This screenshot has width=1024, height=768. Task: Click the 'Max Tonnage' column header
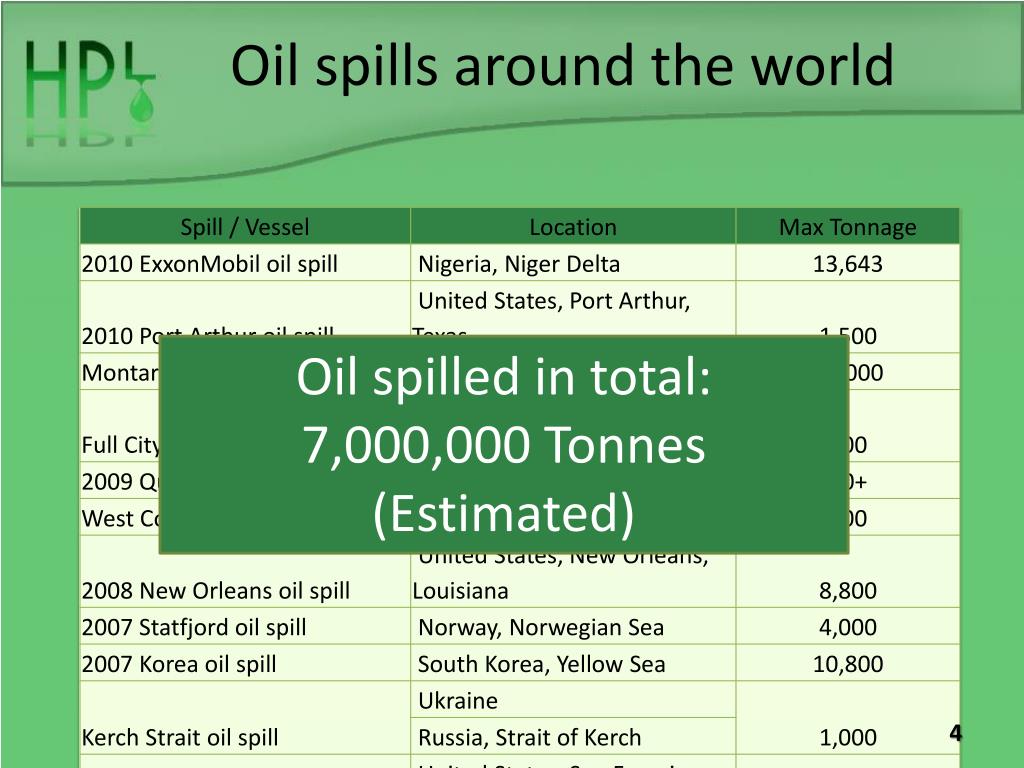coord(848,227)
